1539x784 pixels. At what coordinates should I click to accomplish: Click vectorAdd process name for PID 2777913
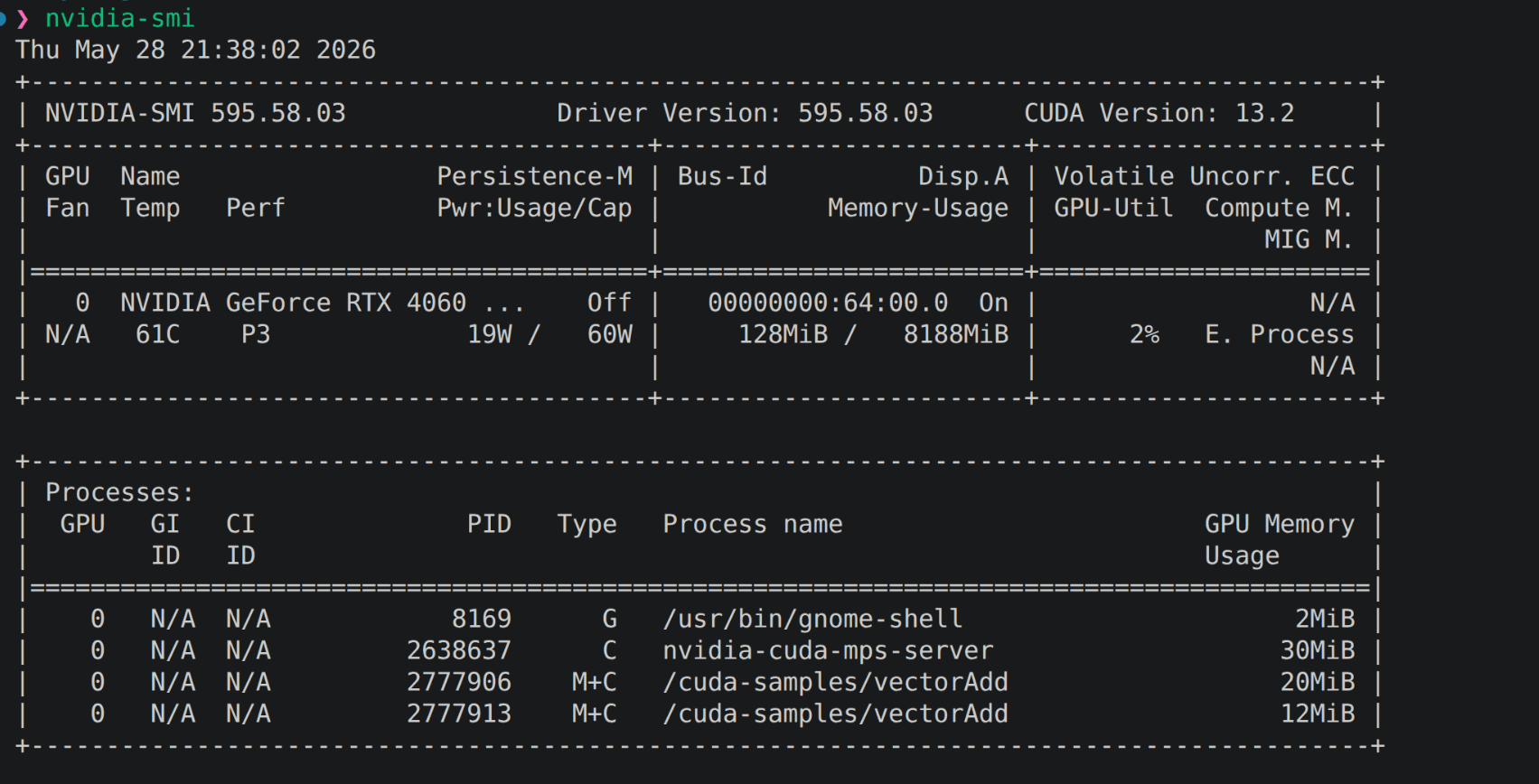[x=835, y=714]
